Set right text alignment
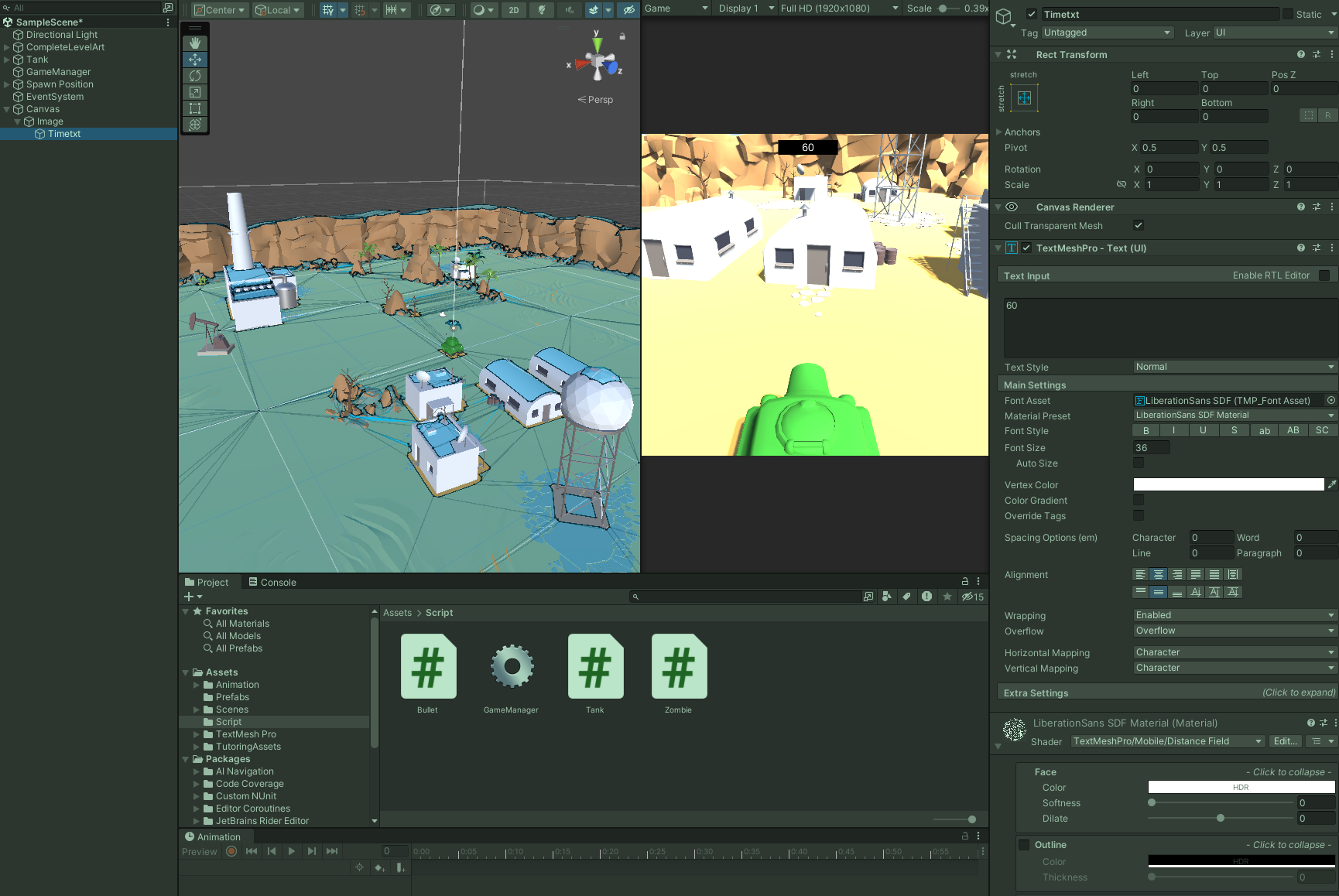Screen dimensions: 1339x896 click(x=1177, y=574)
